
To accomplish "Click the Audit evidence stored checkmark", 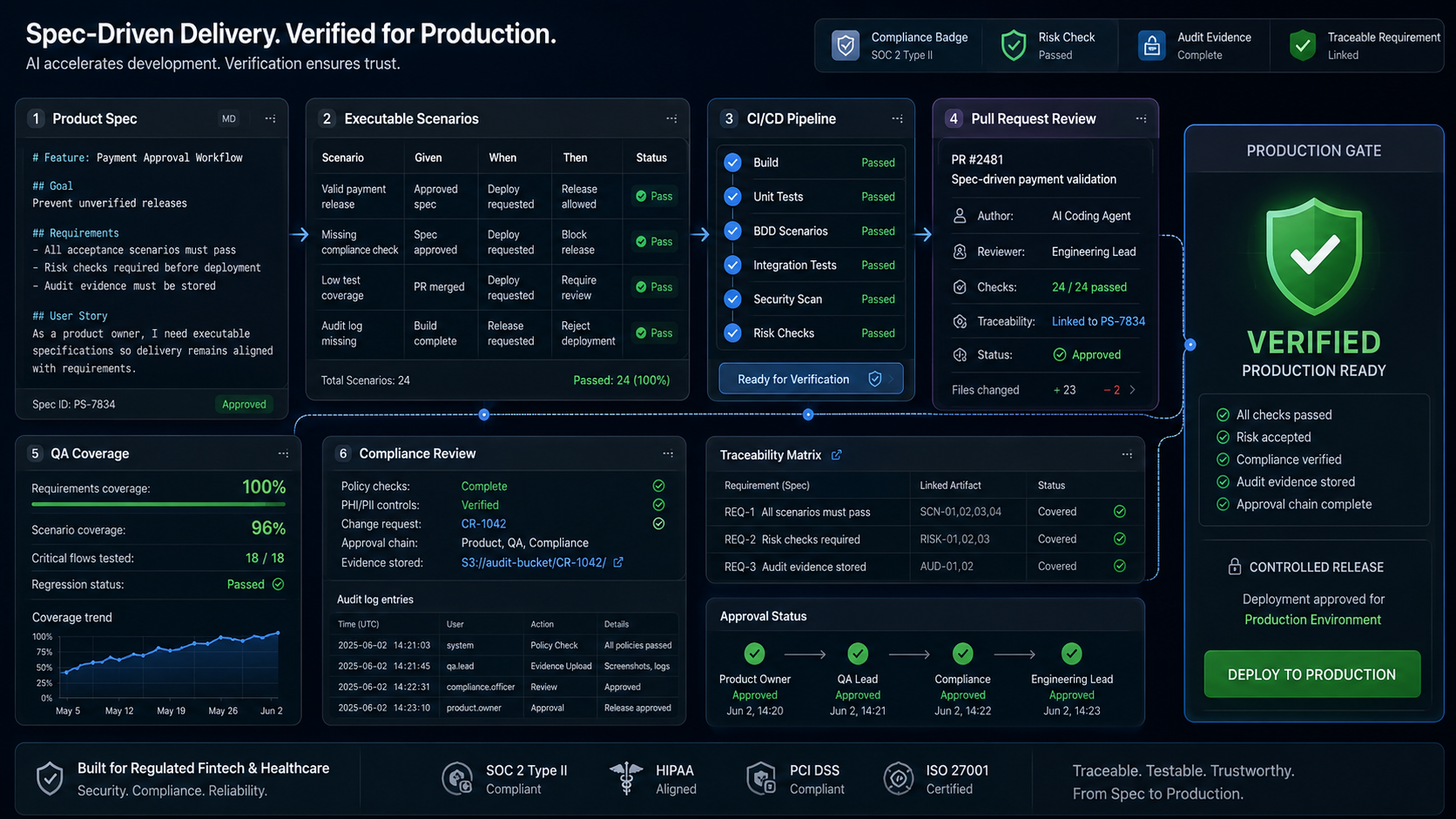I will pyautogui.click(x=1223, y=481).
